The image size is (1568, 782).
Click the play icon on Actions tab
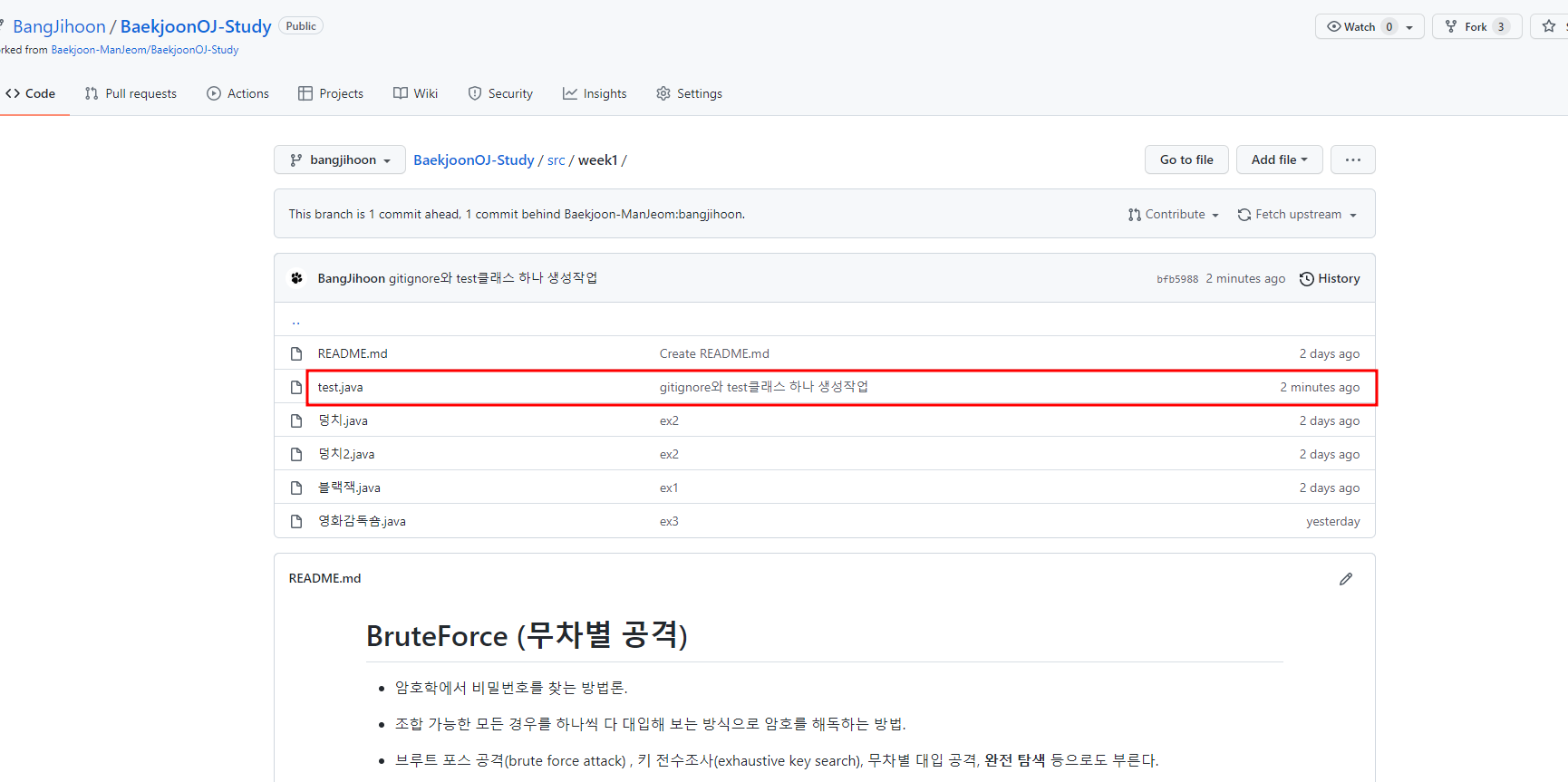tap(214, 93)
